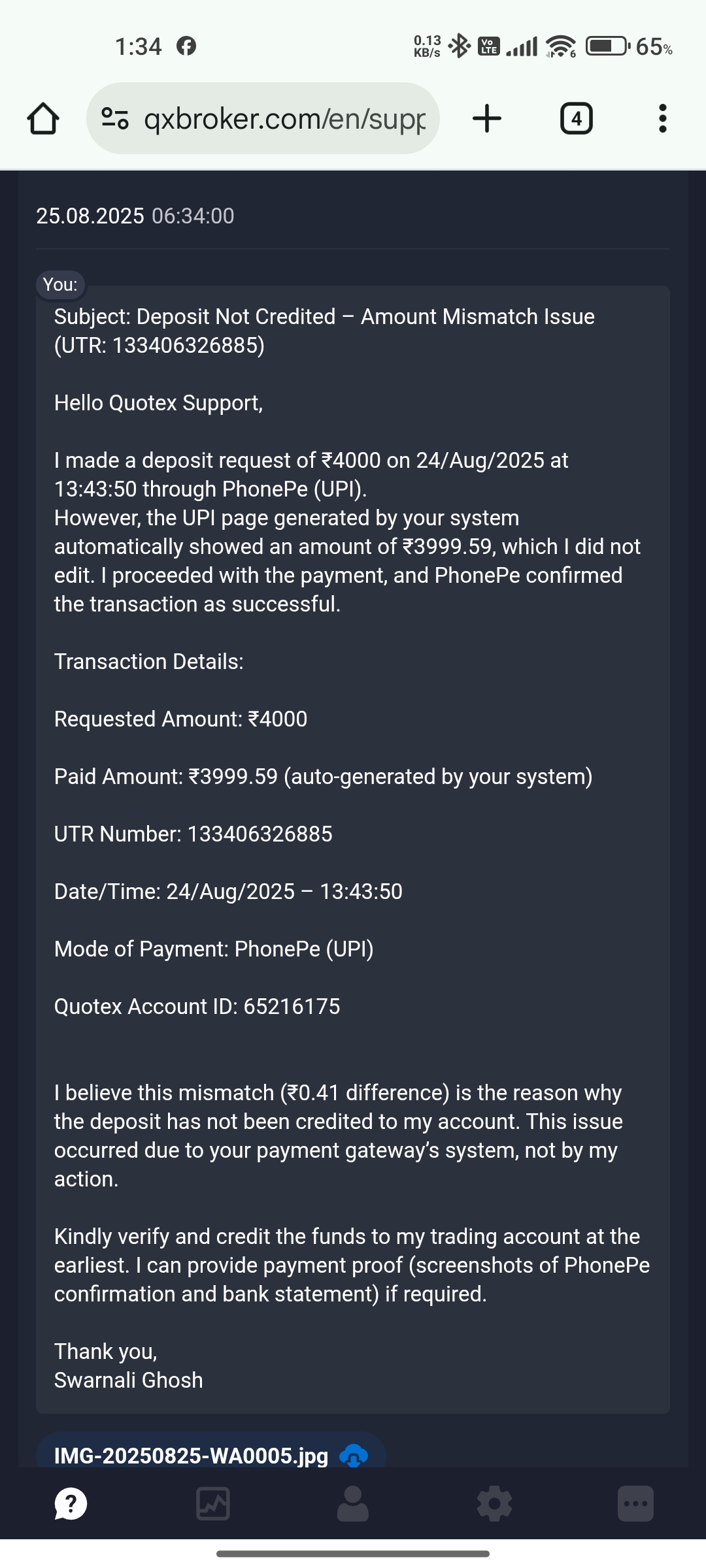Open attachment IMG-20250825-WA0005.jpg
The height and width of the screenshot is (1568, 706).
pos(191,1456)
